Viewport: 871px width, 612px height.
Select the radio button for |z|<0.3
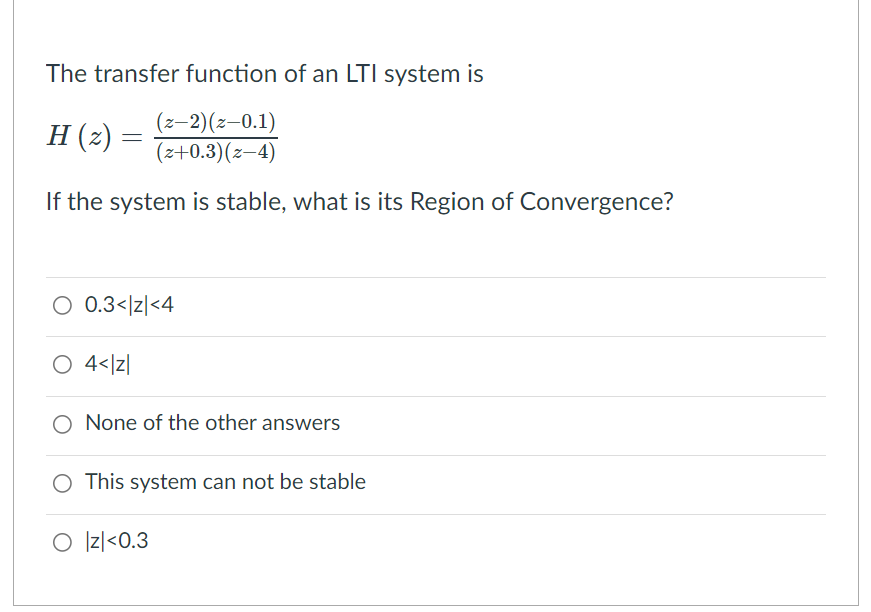click(62, 541)
